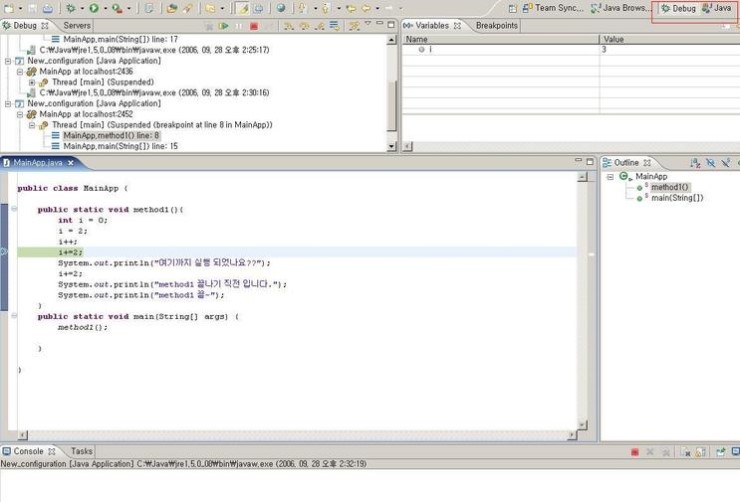Image resolution: width=740 pixels, height=502 pixels.
Task: Click the Print toolbar icon
Action: [48, 8]
